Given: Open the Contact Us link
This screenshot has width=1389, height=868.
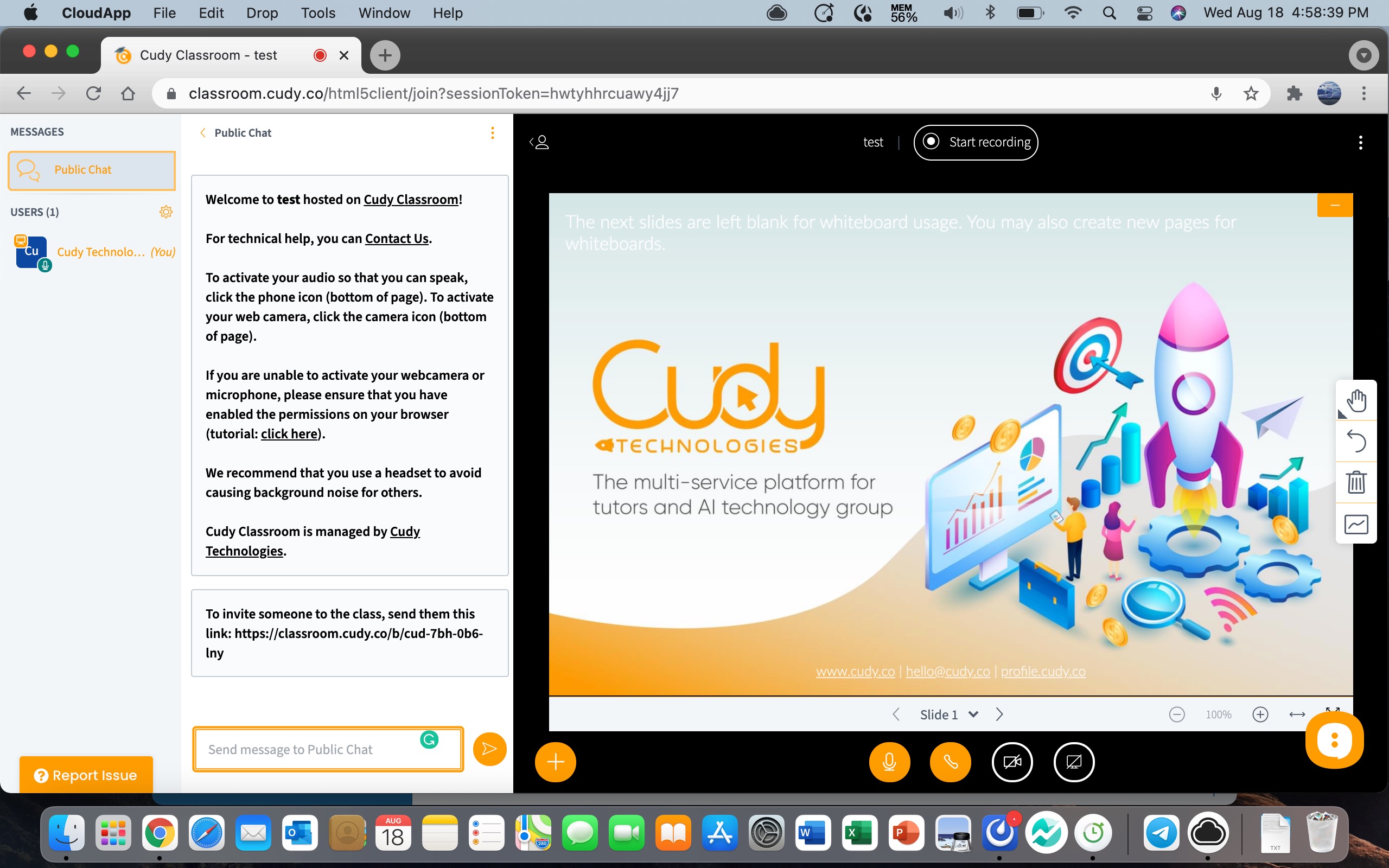Looking at the screenshot, I should coord(397,238).
